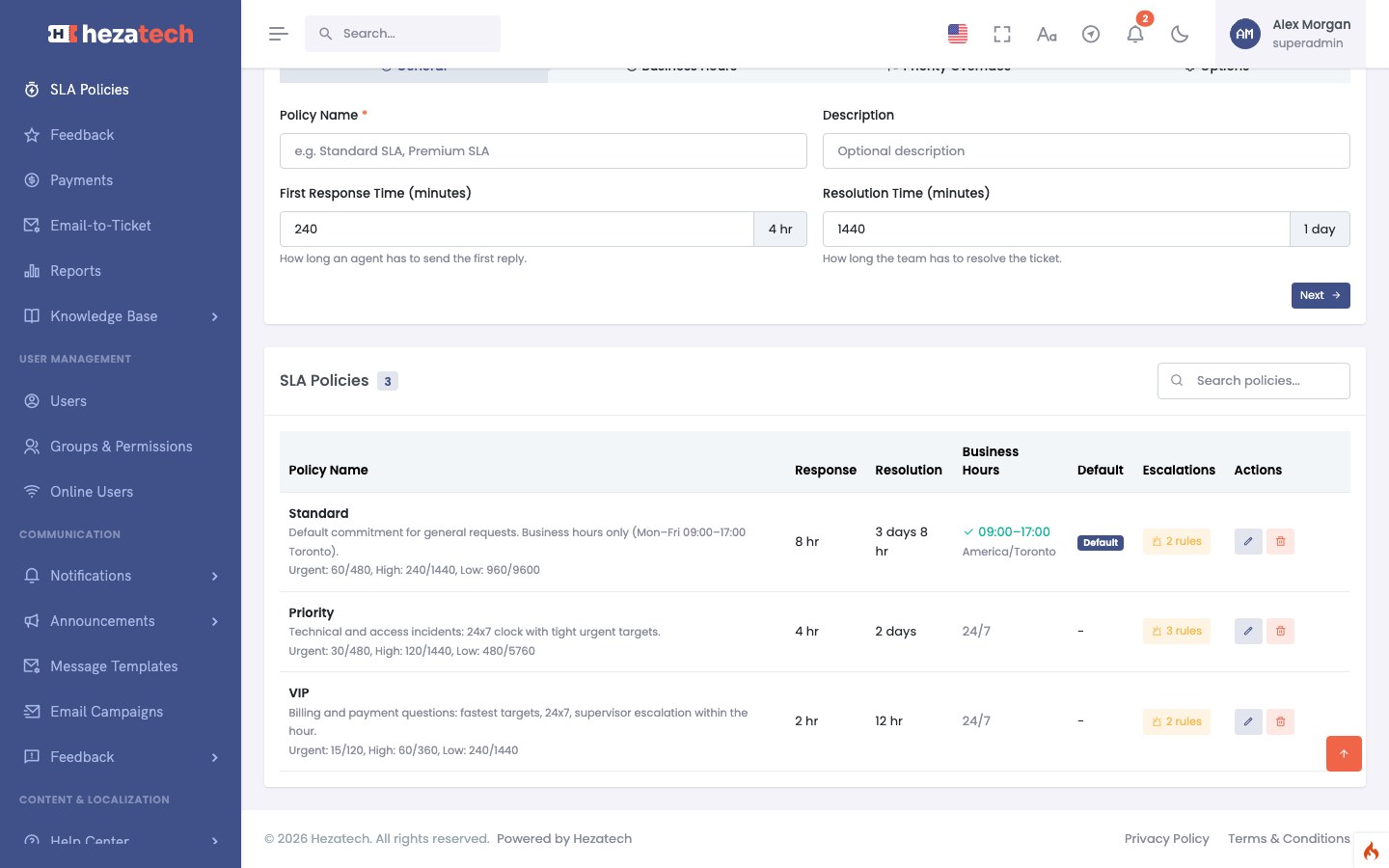
Task: View the 3 rules escalations for Priority
Action: pyautogui.click(x=1177, y=631)
